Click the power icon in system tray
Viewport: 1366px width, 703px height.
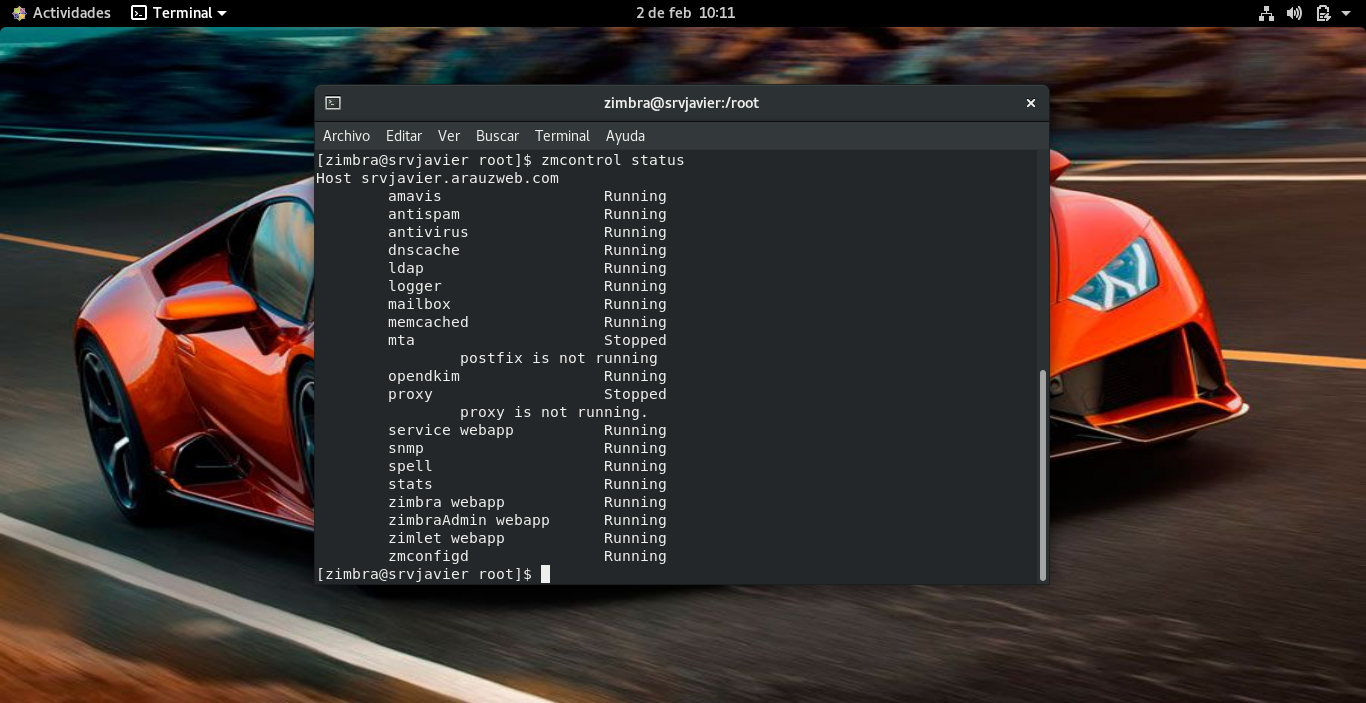point(1323,13)
